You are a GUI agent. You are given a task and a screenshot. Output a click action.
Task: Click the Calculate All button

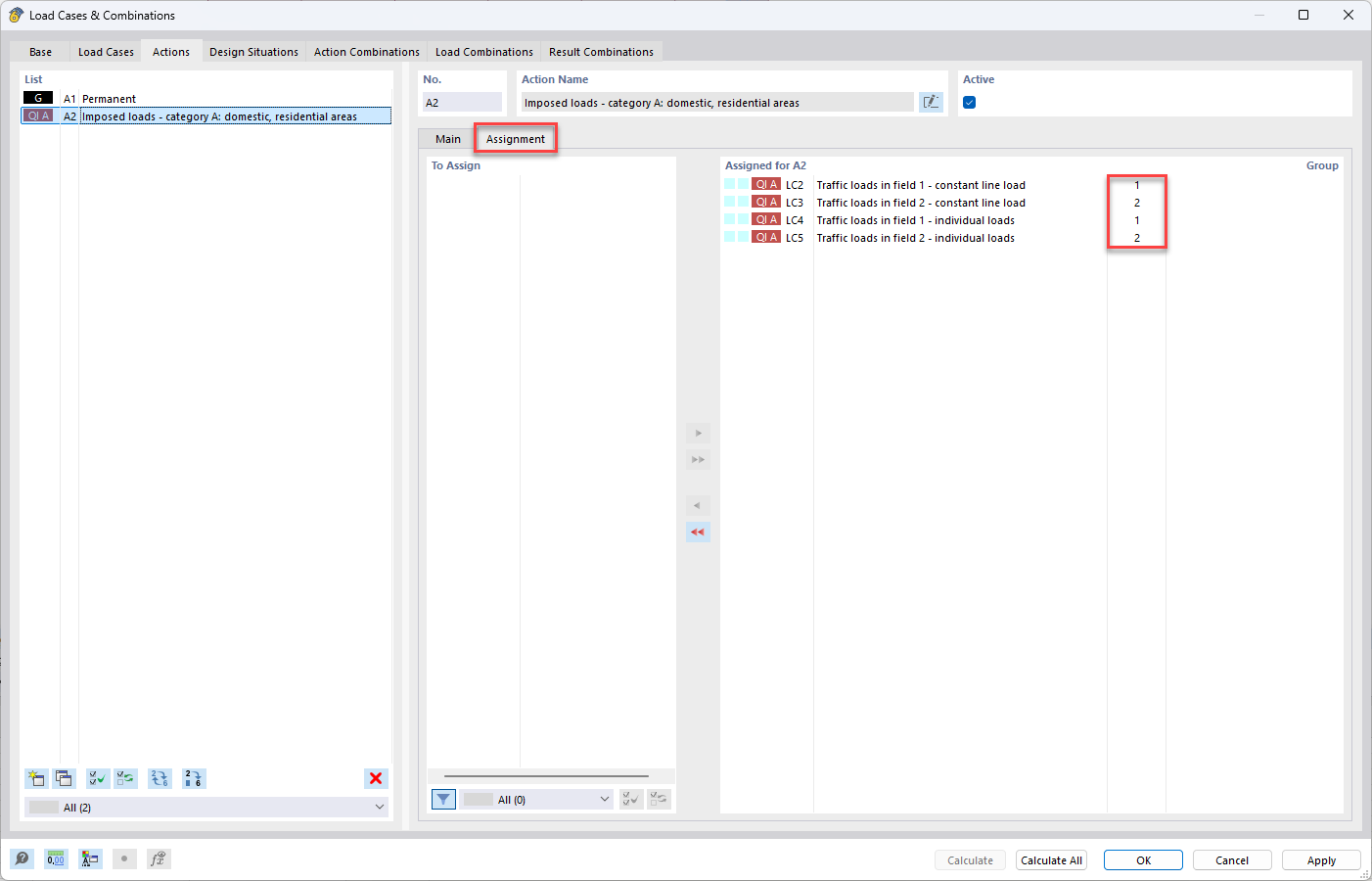(x=1051, y=860)
